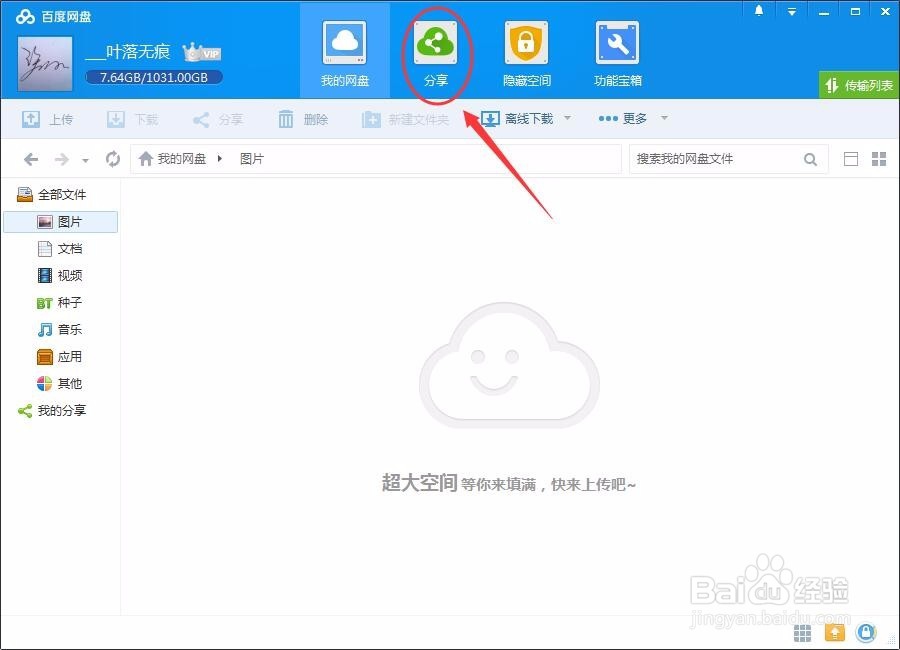Switch to grid view mode
Viewport: 900px width, 650px height.
click(880, 158)
